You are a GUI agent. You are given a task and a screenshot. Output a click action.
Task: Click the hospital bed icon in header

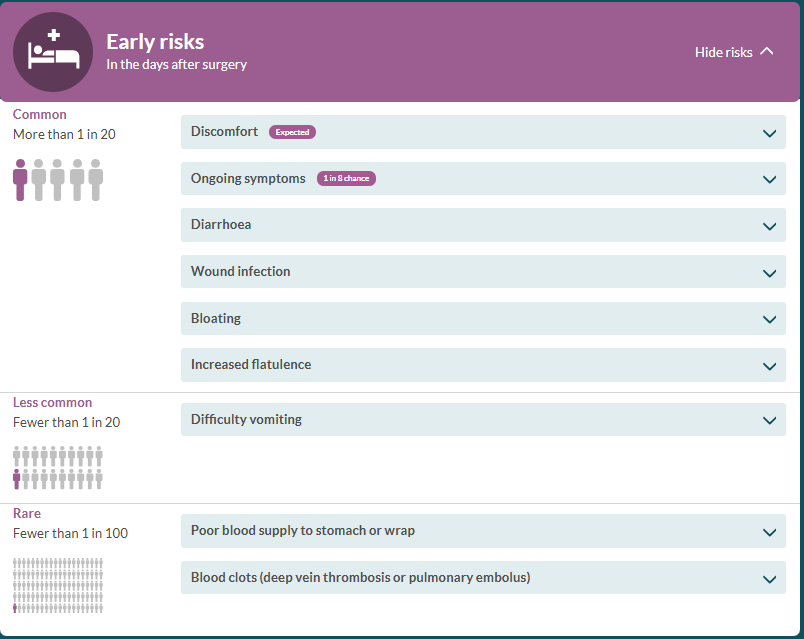(x=53, y=52)
